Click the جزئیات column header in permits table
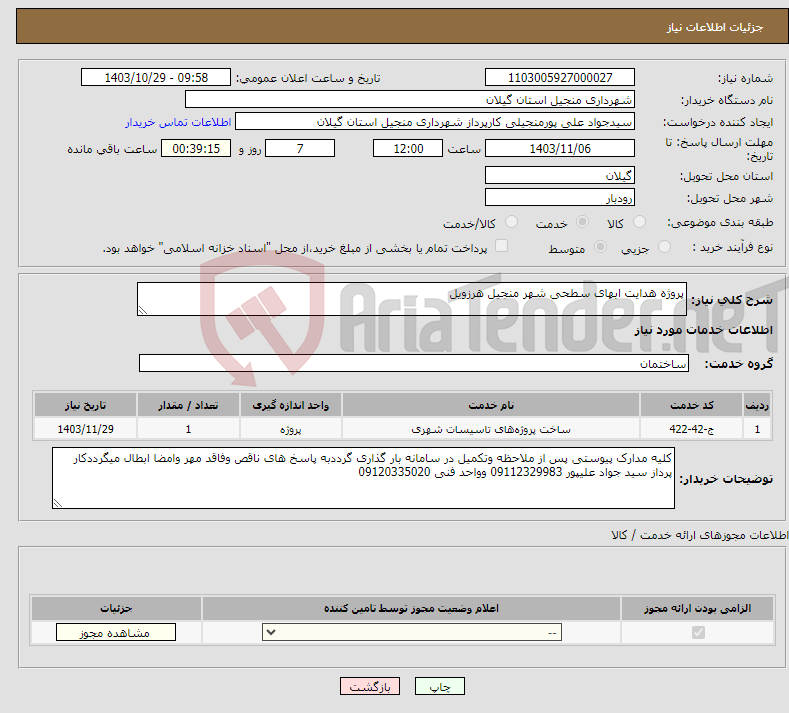Screen dimensions: 789x713 (116, 608)
